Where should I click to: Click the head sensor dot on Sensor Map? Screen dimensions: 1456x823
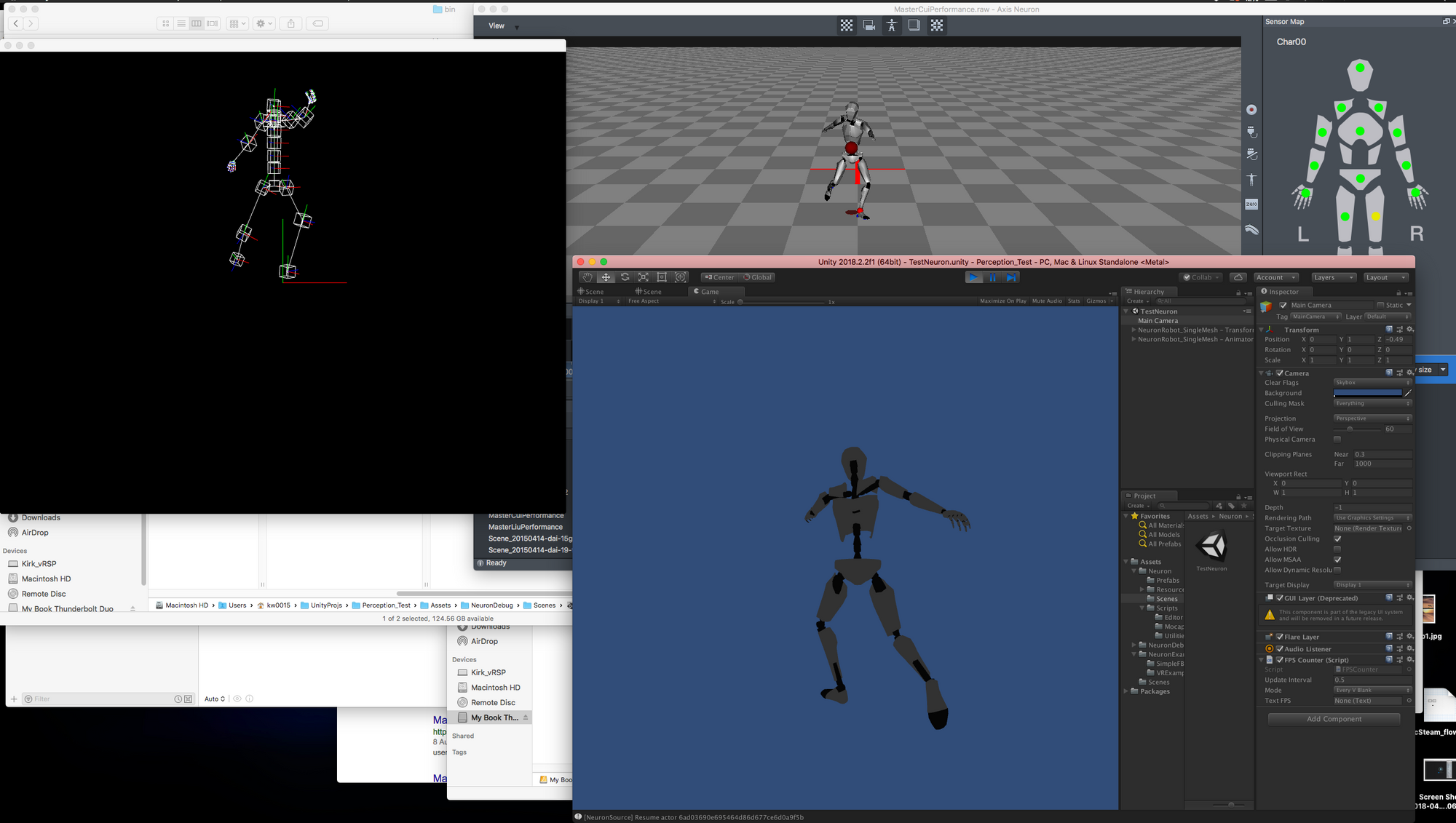pyautogui.click(x=1360, y=68)
